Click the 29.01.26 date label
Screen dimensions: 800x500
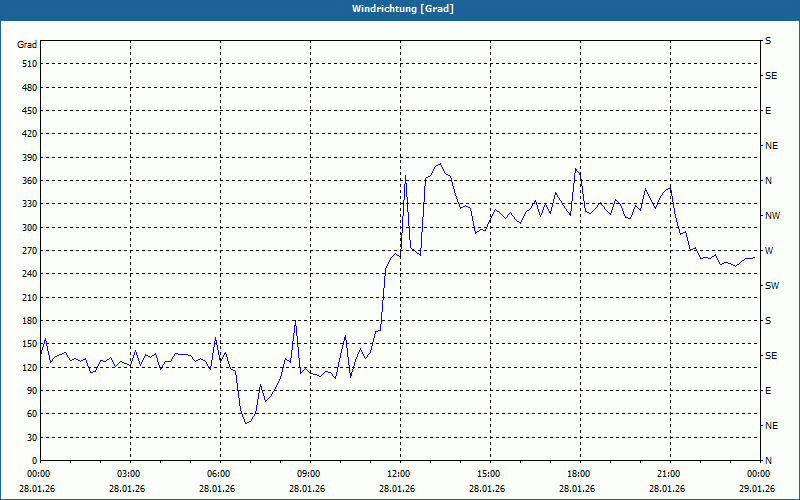point(757,489)
